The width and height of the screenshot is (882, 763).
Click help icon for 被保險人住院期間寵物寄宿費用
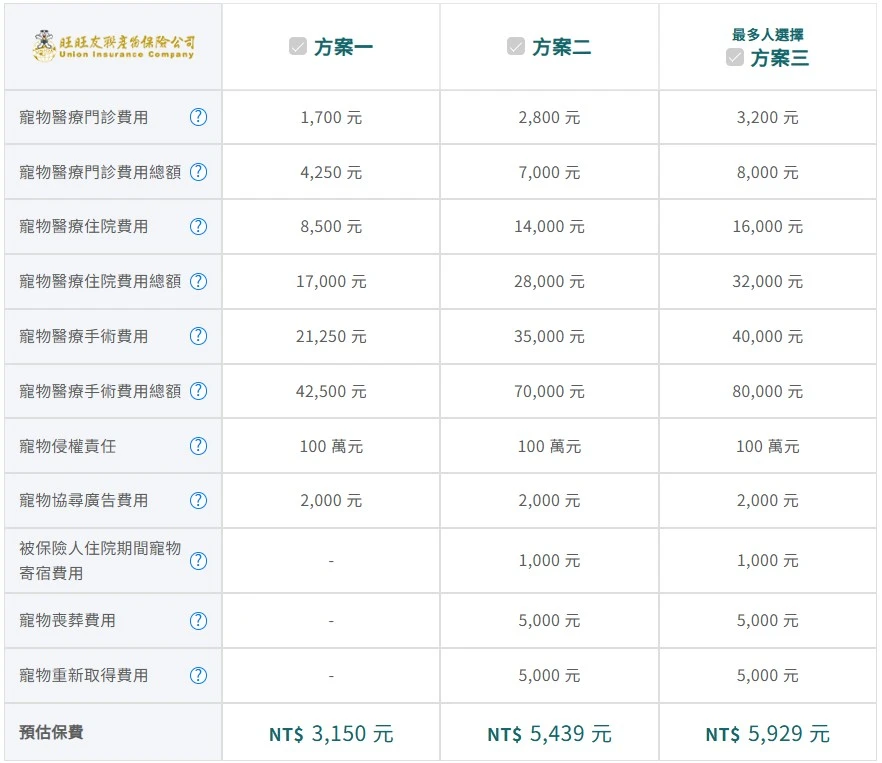(x=198, y=561)
